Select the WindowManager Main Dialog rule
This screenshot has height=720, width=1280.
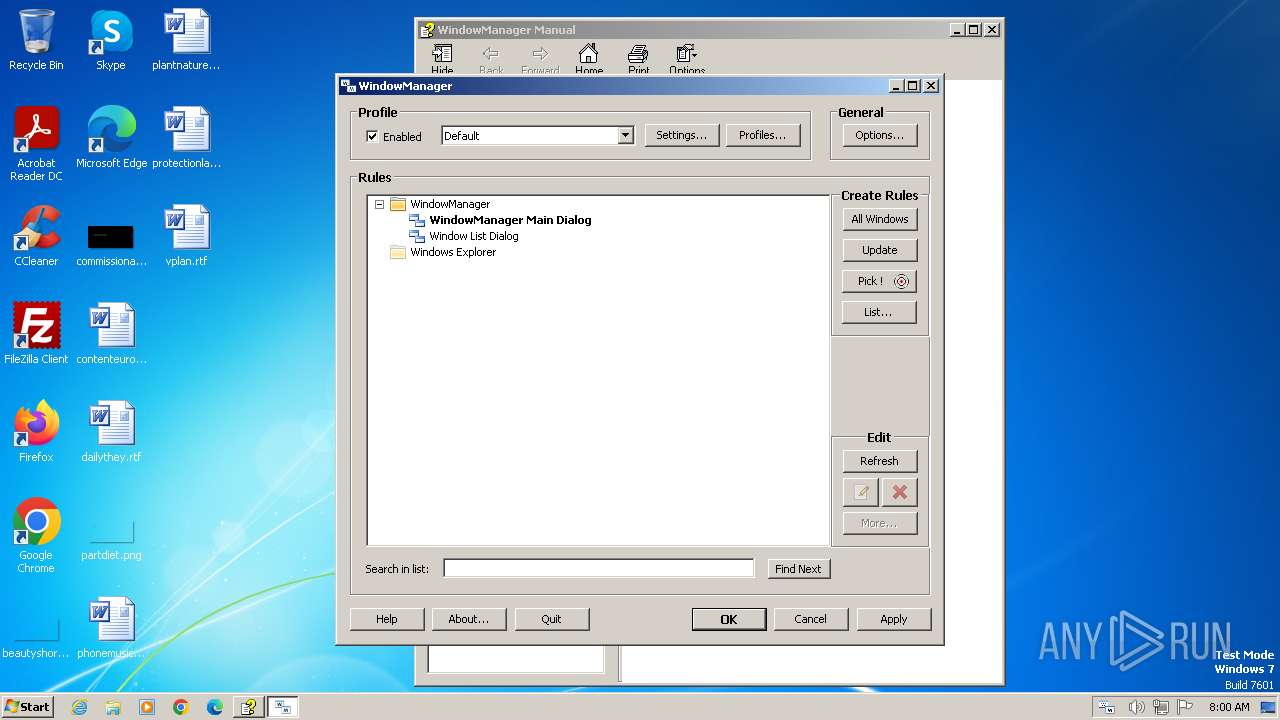(x=510, y=220)
